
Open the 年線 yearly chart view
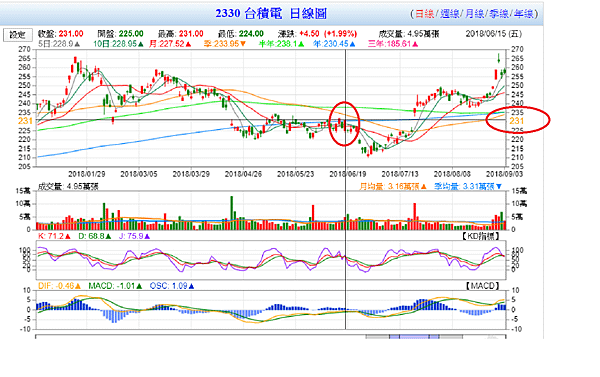524,14
